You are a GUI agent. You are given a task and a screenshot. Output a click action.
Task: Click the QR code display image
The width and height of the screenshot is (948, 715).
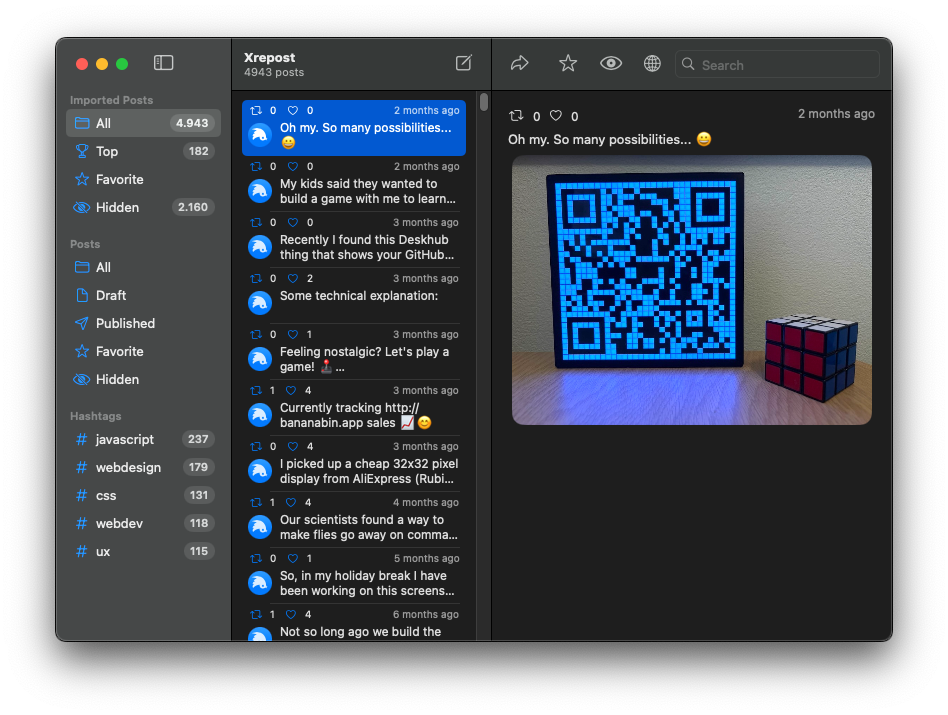[x=691, y=290]
